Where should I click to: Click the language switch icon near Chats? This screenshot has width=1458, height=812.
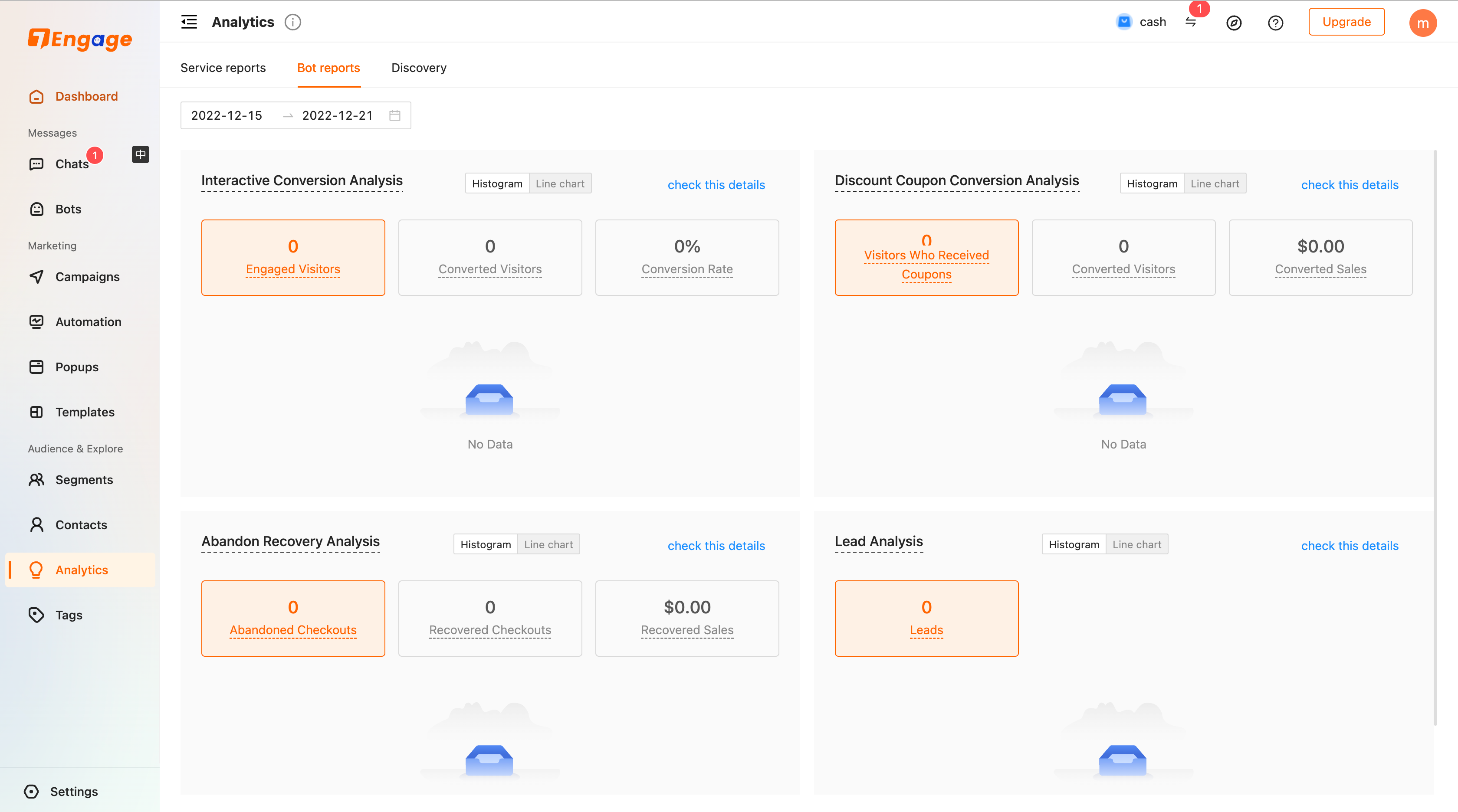(140, 154)
